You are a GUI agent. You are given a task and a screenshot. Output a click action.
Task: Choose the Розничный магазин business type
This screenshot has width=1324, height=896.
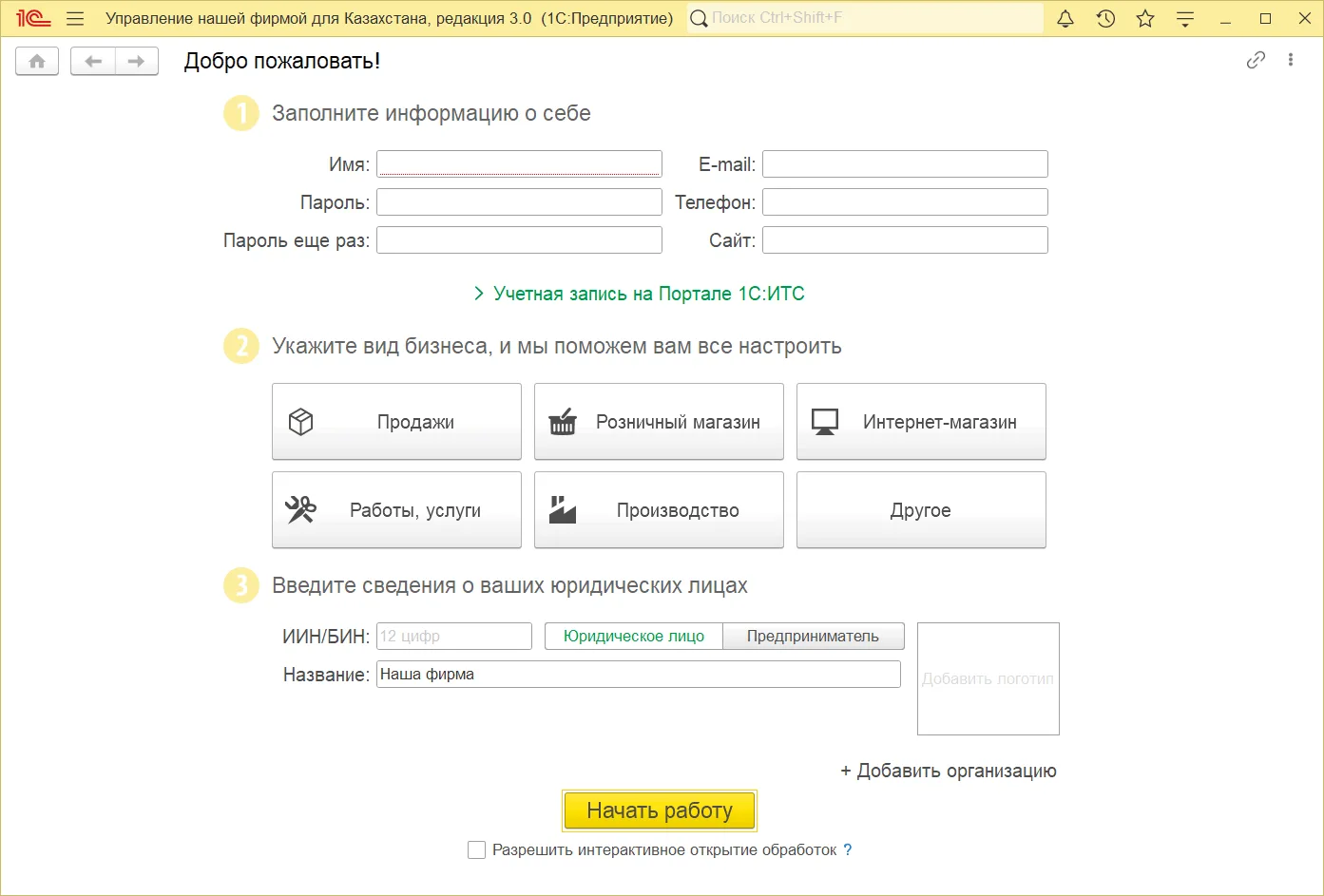(x=659, y=422)
